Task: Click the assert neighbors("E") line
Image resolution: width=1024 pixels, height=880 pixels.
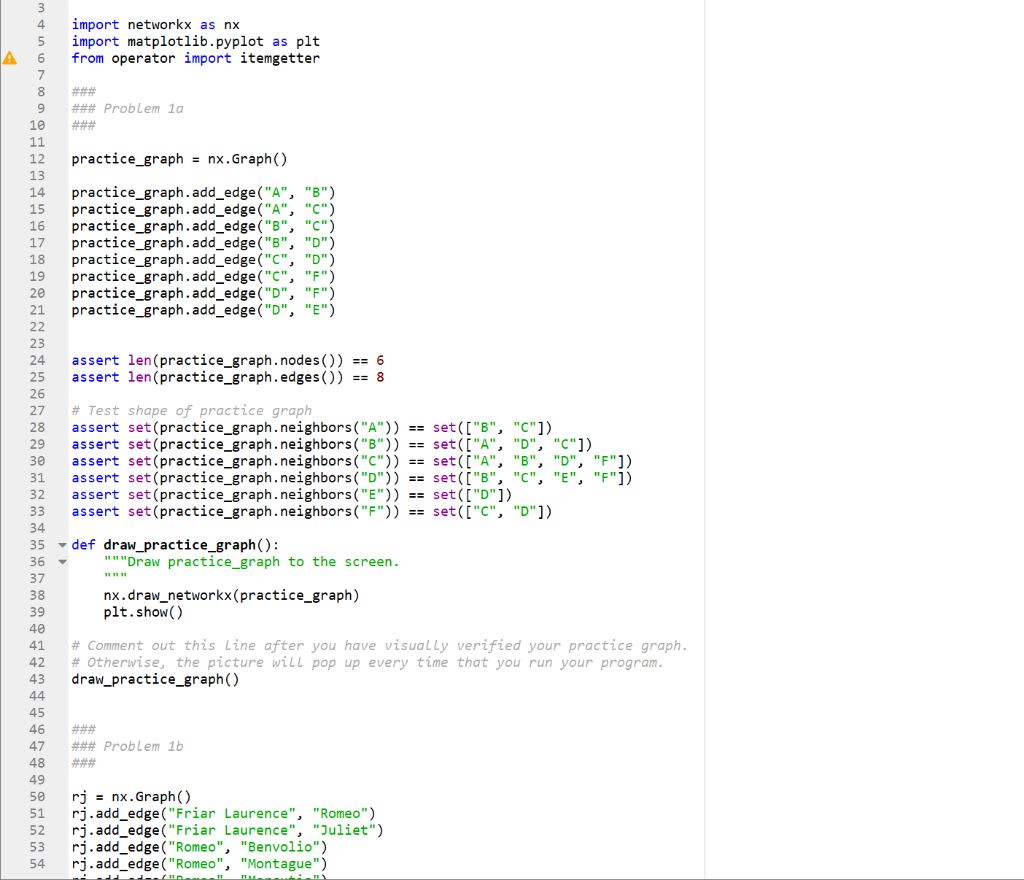Action: tap(292, 495)
